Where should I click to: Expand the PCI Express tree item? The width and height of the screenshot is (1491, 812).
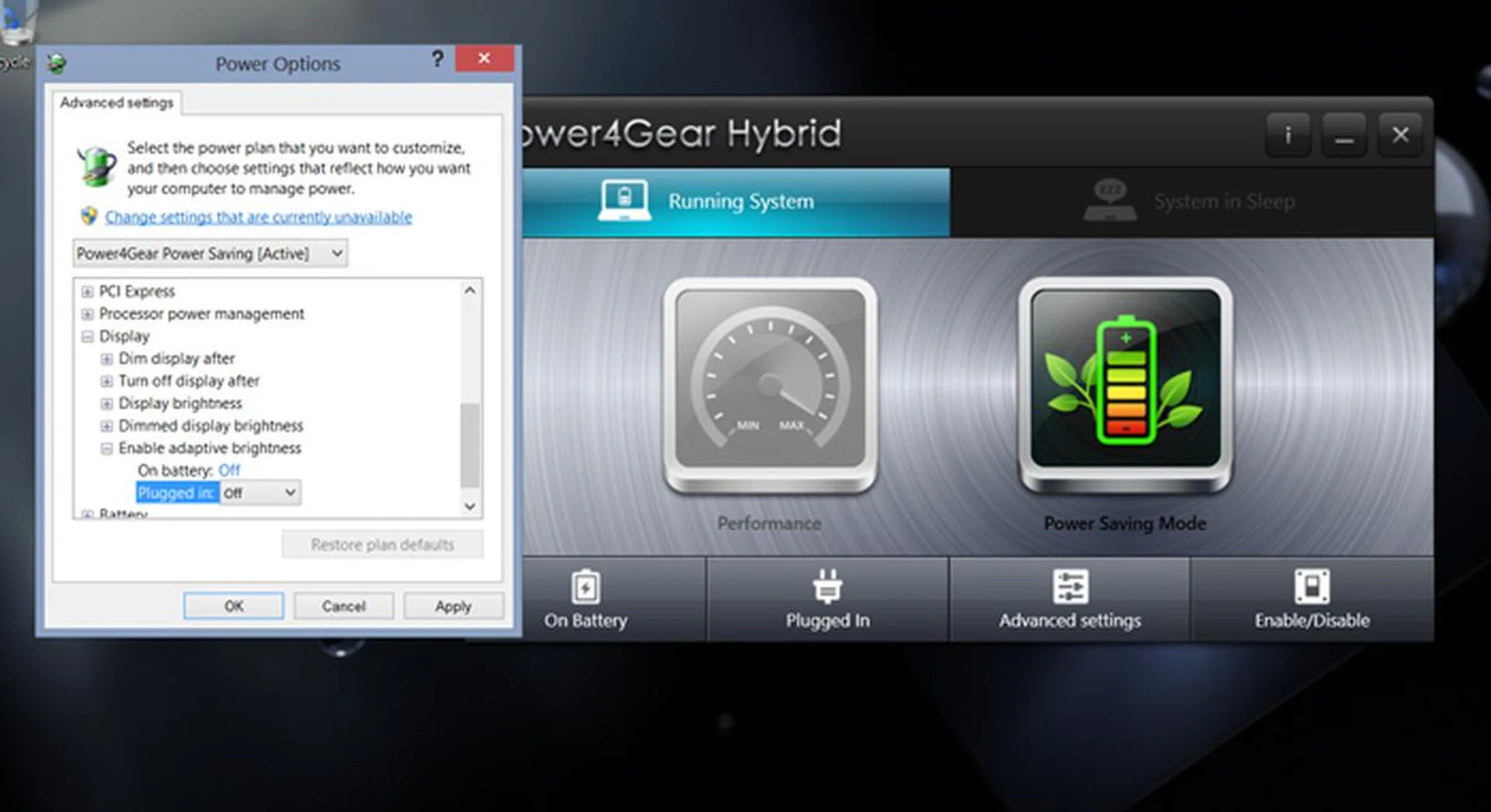[87, 291]
